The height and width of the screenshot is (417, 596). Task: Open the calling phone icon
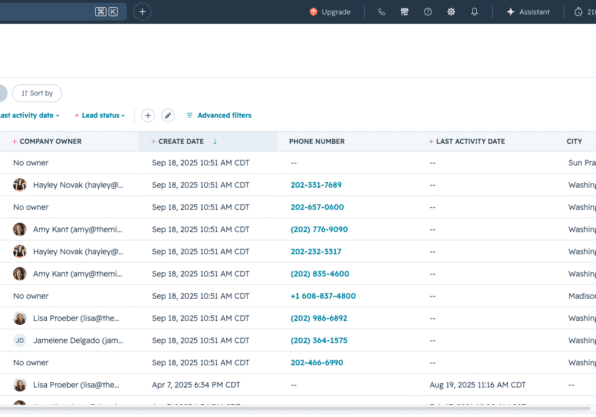(x=381, y=12)
